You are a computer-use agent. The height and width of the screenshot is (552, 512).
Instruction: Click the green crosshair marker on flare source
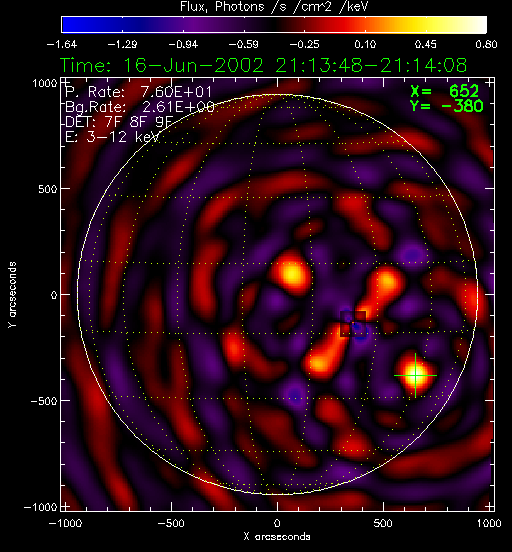pyautogui.click(x=416, y=375)
